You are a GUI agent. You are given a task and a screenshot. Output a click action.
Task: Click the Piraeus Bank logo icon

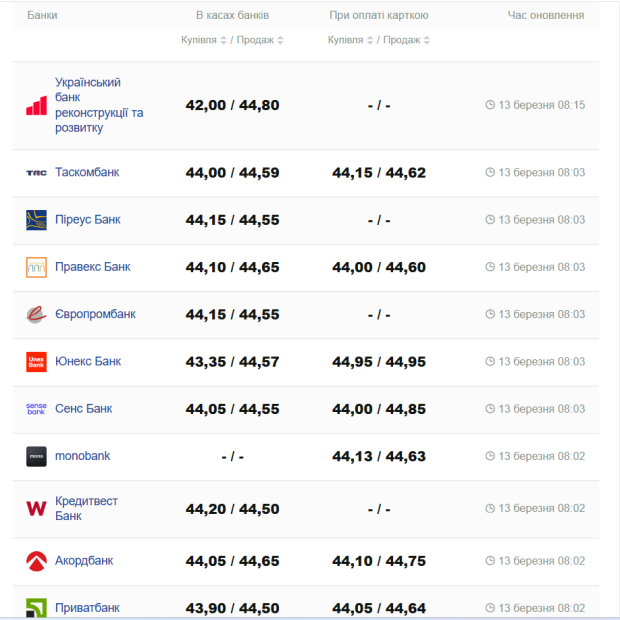coord(36,220)
